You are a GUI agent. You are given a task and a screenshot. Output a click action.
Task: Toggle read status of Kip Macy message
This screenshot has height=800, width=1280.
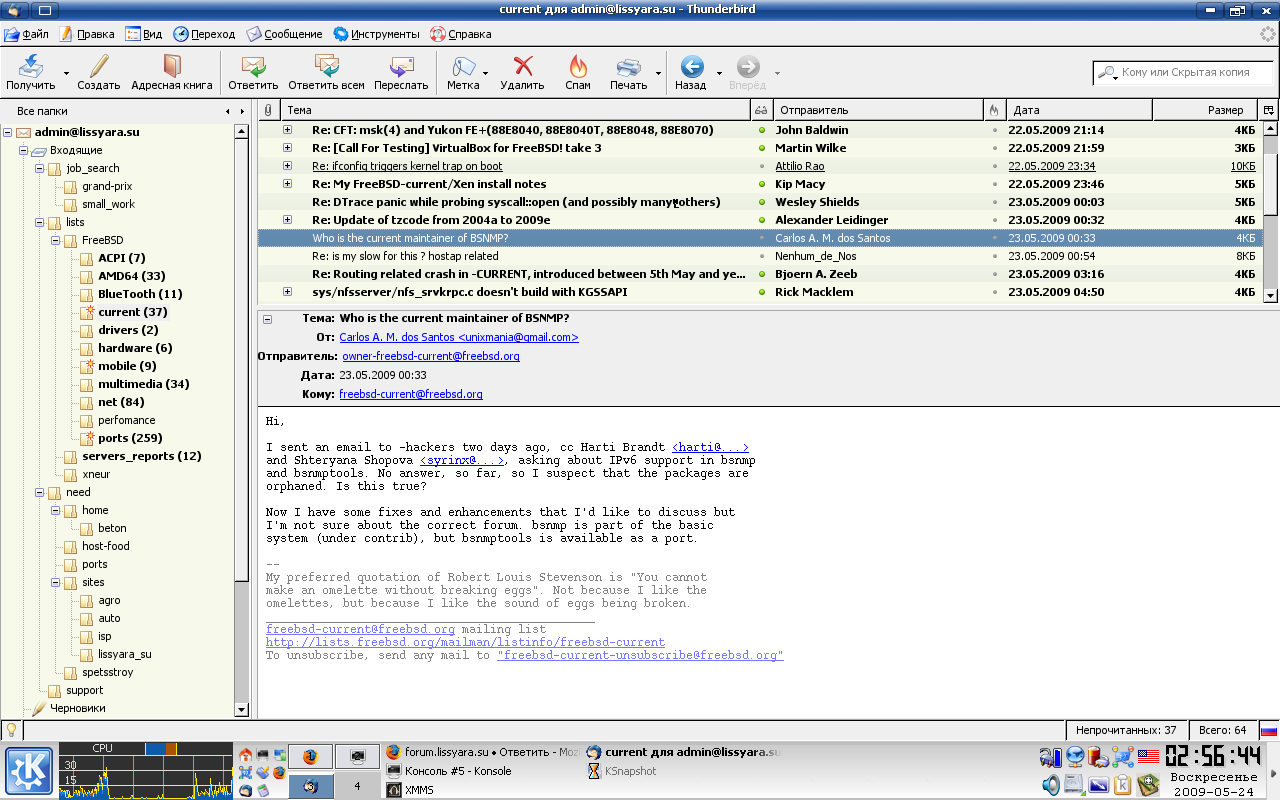(761, 184)
